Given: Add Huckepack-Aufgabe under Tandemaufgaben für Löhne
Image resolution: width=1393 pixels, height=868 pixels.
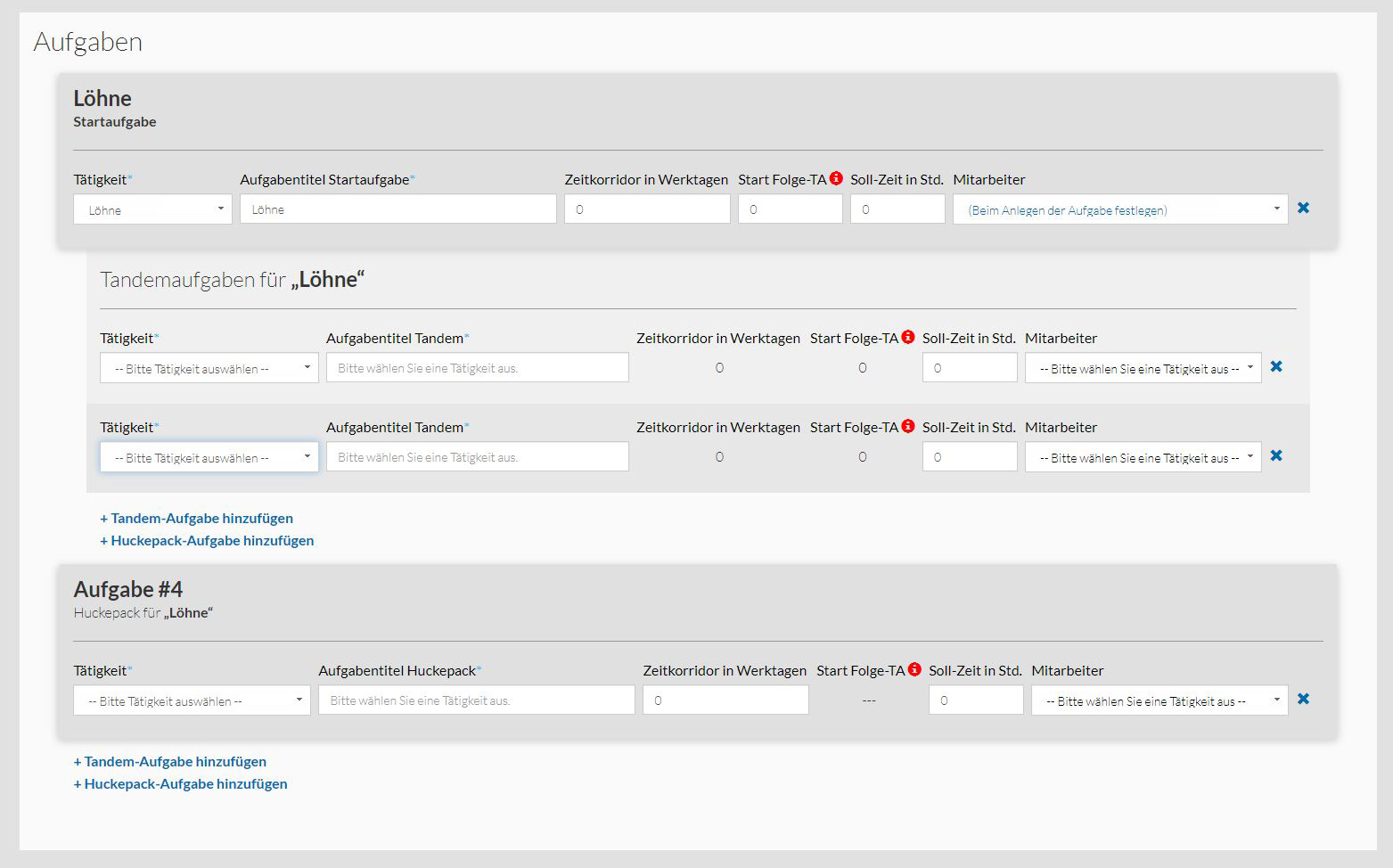Looking at the screenshot, I should pos(207,540).
